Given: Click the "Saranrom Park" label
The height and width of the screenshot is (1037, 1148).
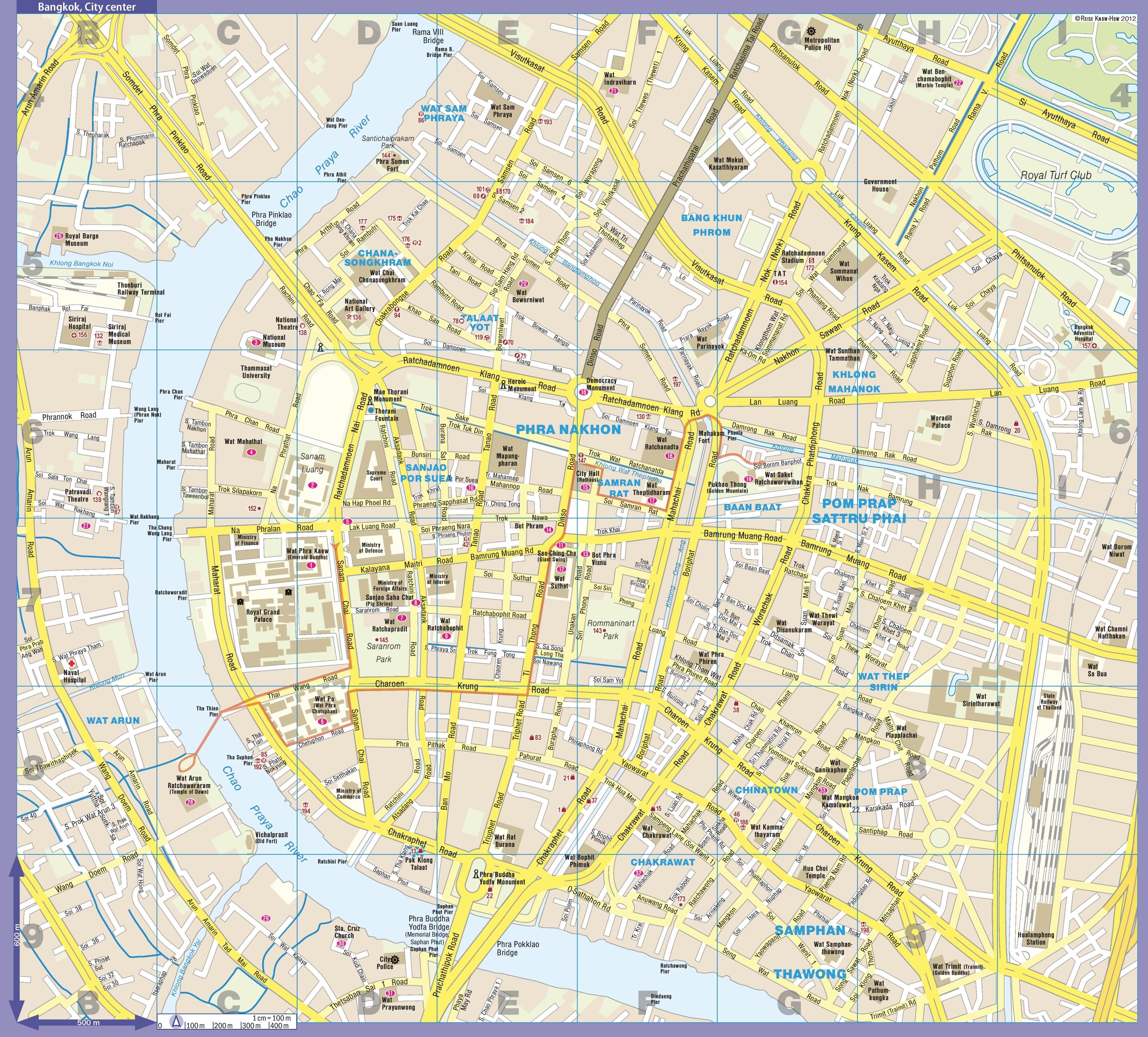Looking at the screenshot, I should click(384, 653).
